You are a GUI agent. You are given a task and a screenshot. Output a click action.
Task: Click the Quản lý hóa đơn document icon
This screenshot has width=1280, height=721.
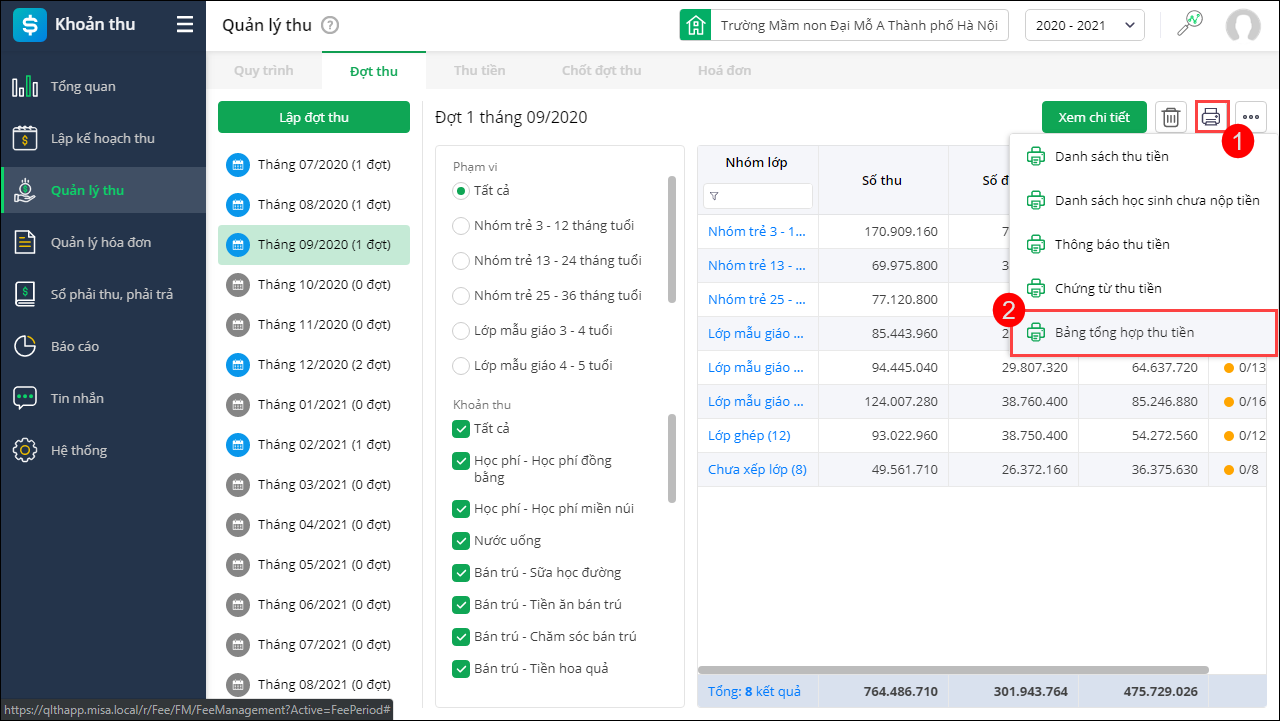(25, 243)
